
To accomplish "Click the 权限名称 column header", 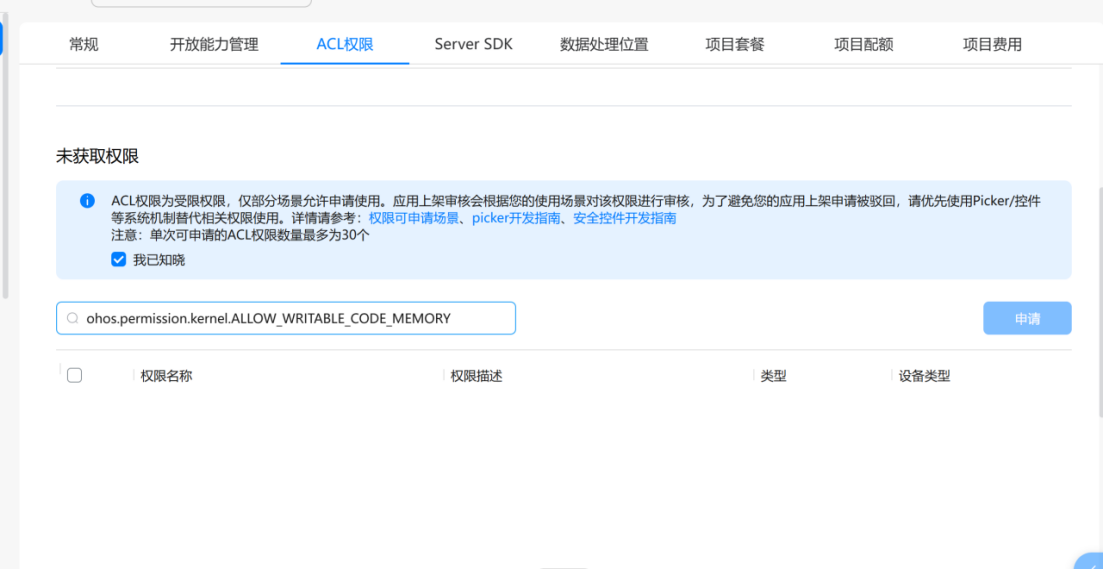I will pyautogui.click(x=166, y=376).
